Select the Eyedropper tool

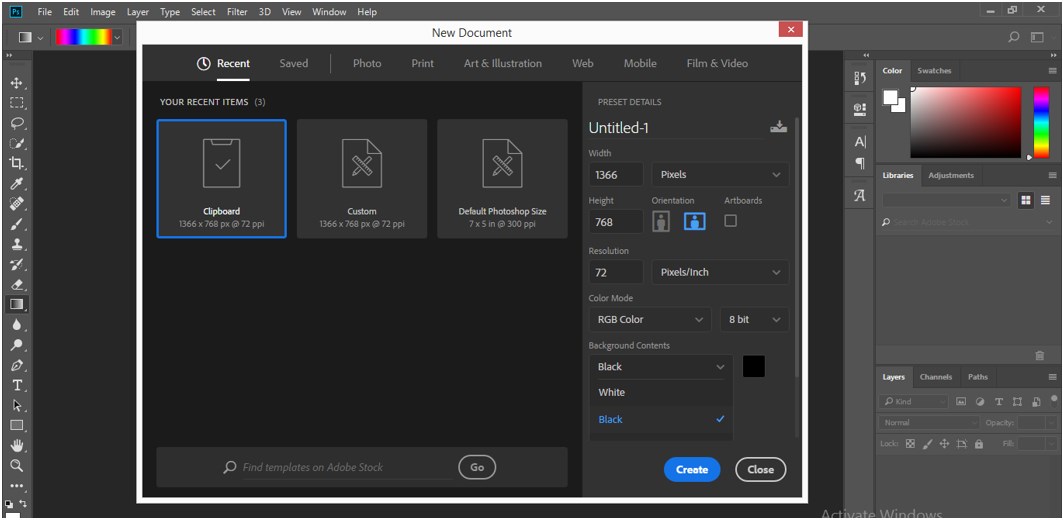[16, 184]
